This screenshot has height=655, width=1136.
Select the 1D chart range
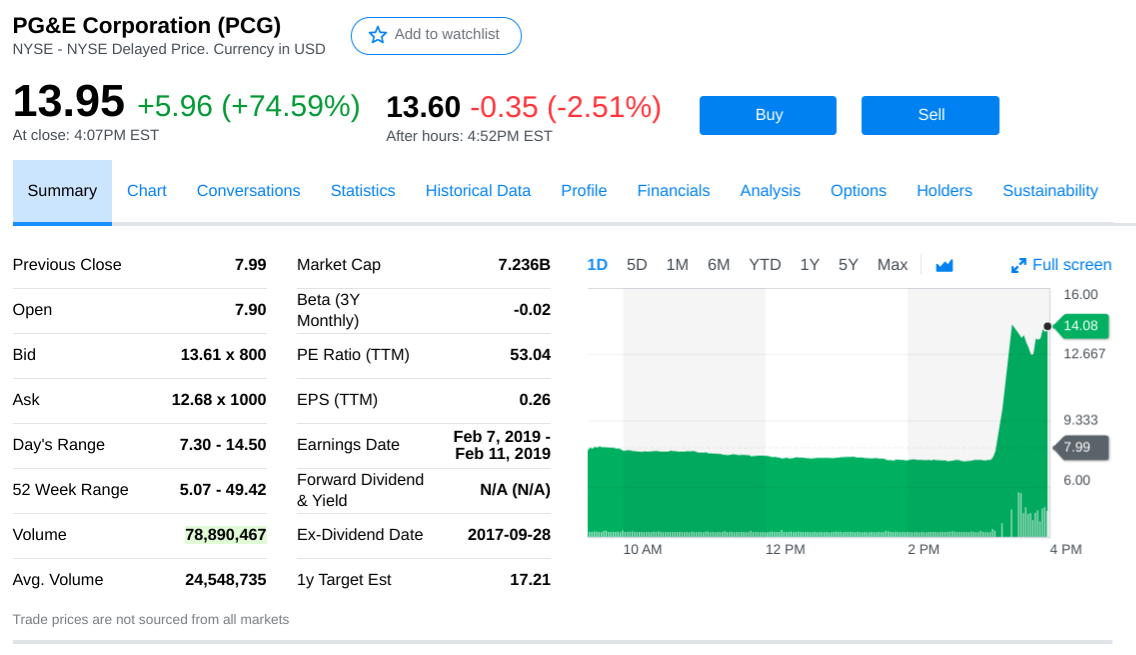click(x=597, y=265)
